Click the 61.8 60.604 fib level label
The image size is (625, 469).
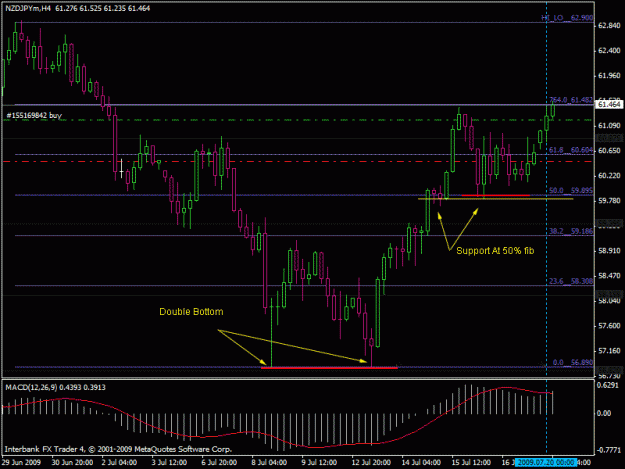(x=571, y=150)
